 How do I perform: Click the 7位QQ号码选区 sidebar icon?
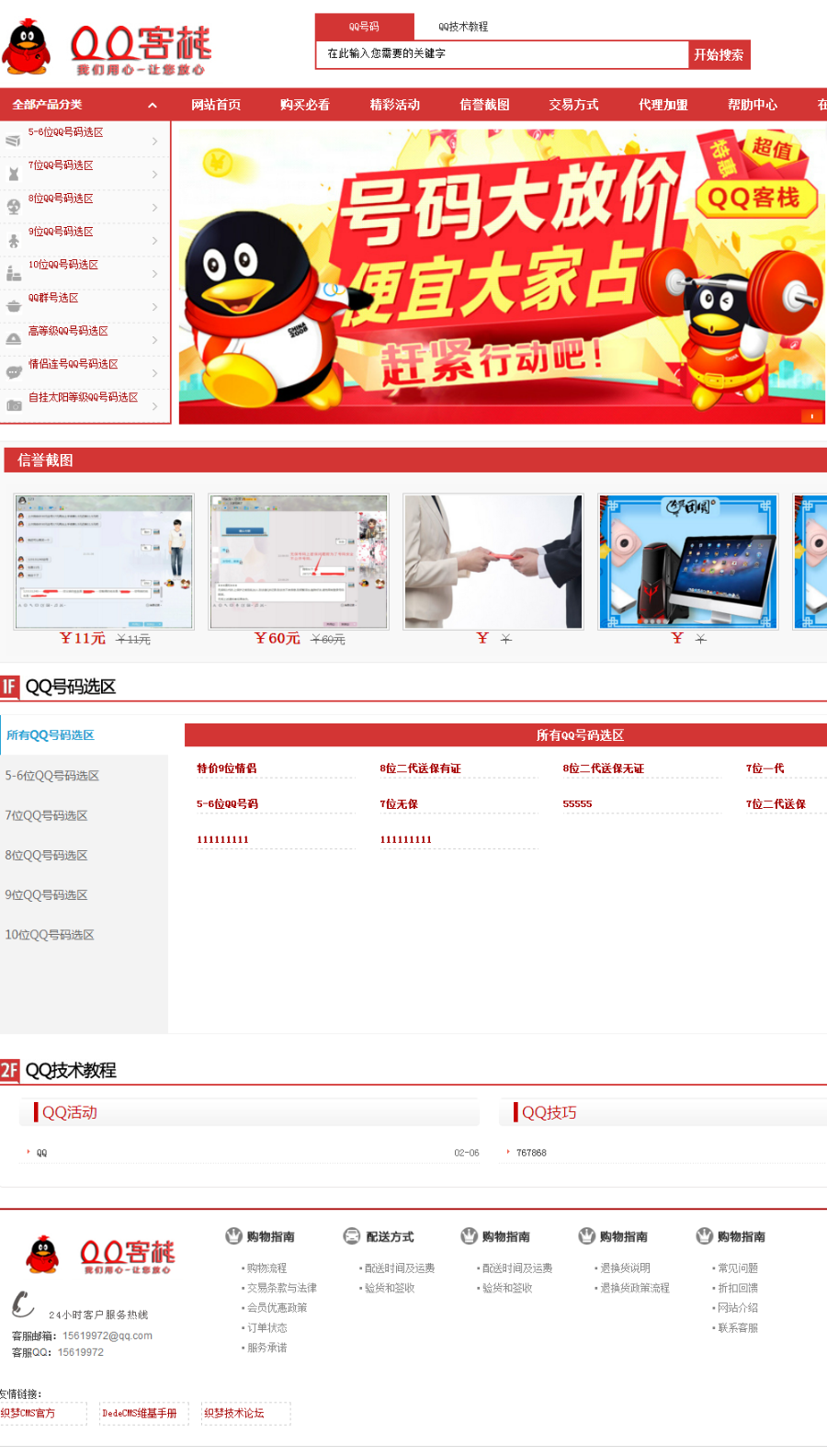[13, 174]
